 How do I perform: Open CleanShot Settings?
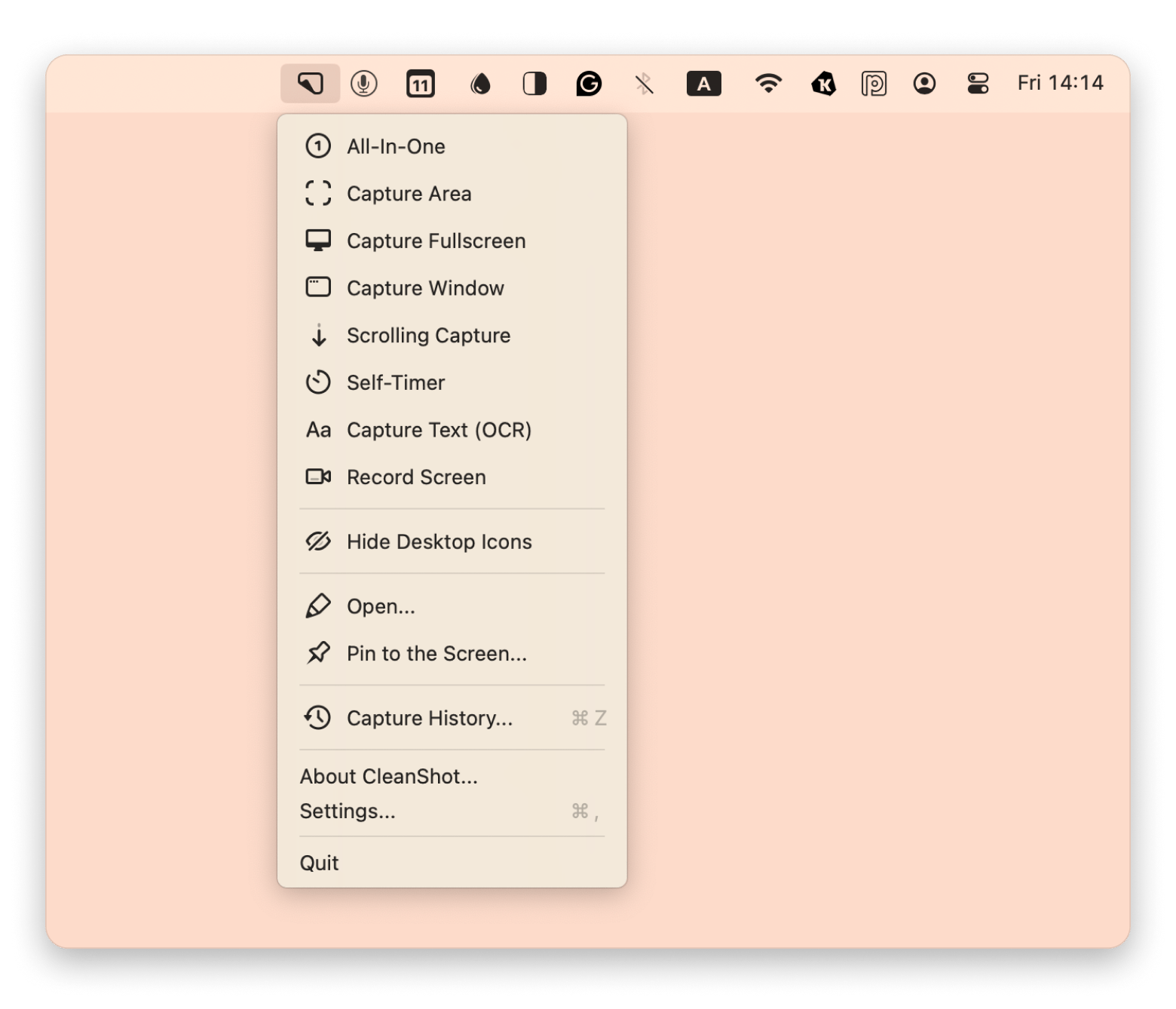coord(348,811)
